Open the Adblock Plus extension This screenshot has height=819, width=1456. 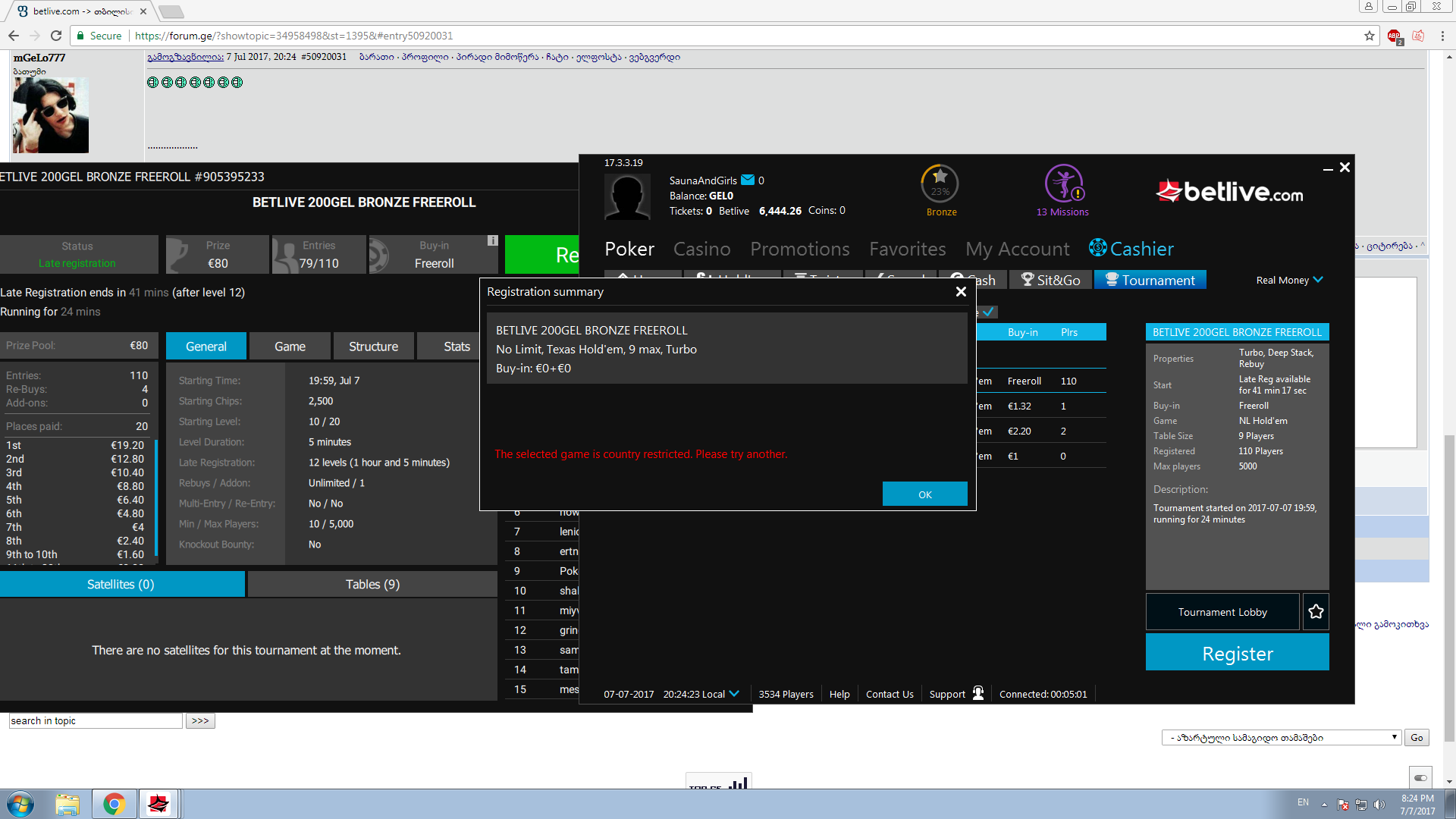(1394, 36)
